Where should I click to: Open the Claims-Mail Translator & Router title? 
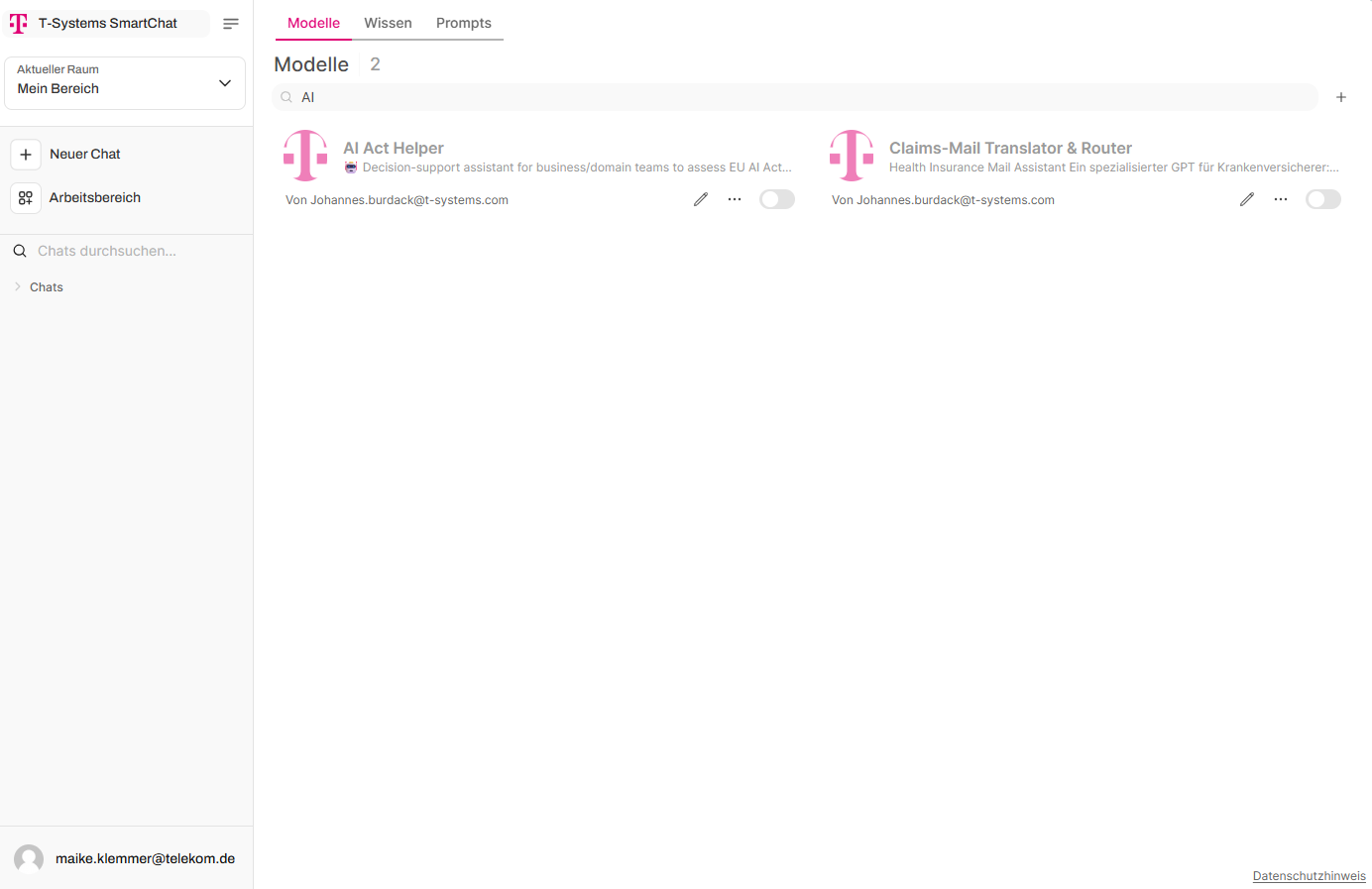(x=1010, y=148)
